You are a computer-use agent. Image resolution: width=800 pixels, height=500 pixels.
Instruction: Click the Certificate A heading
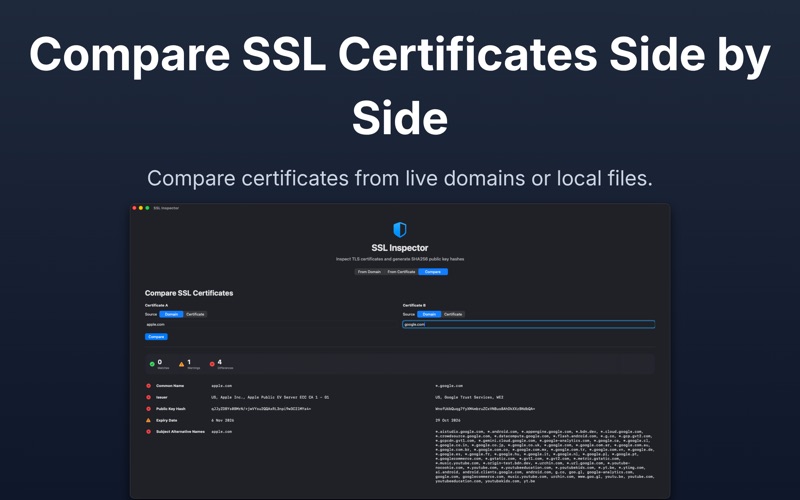click(156, 305)
